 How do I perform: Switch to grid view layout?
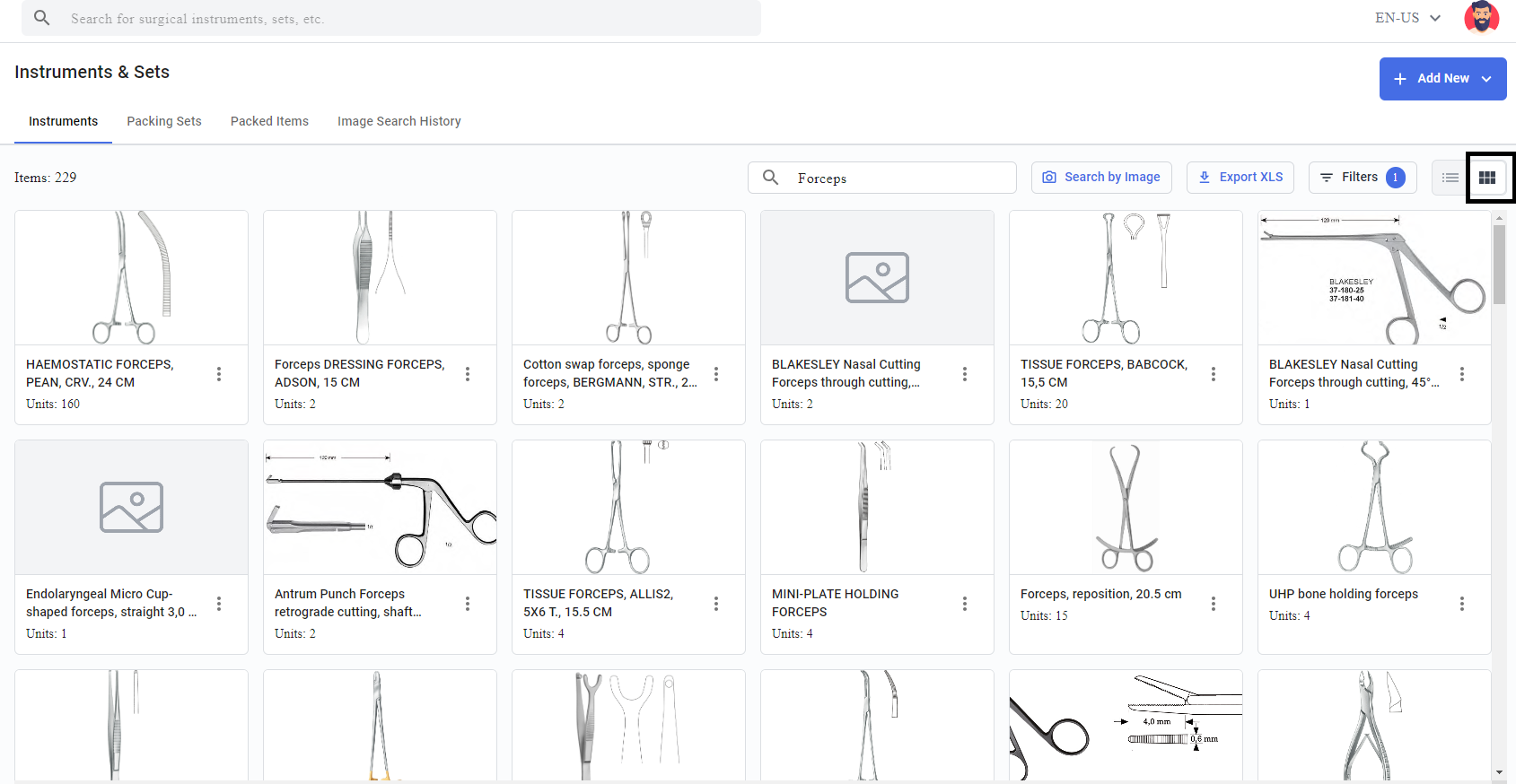pyautogui.click(x=1487, y=178)
